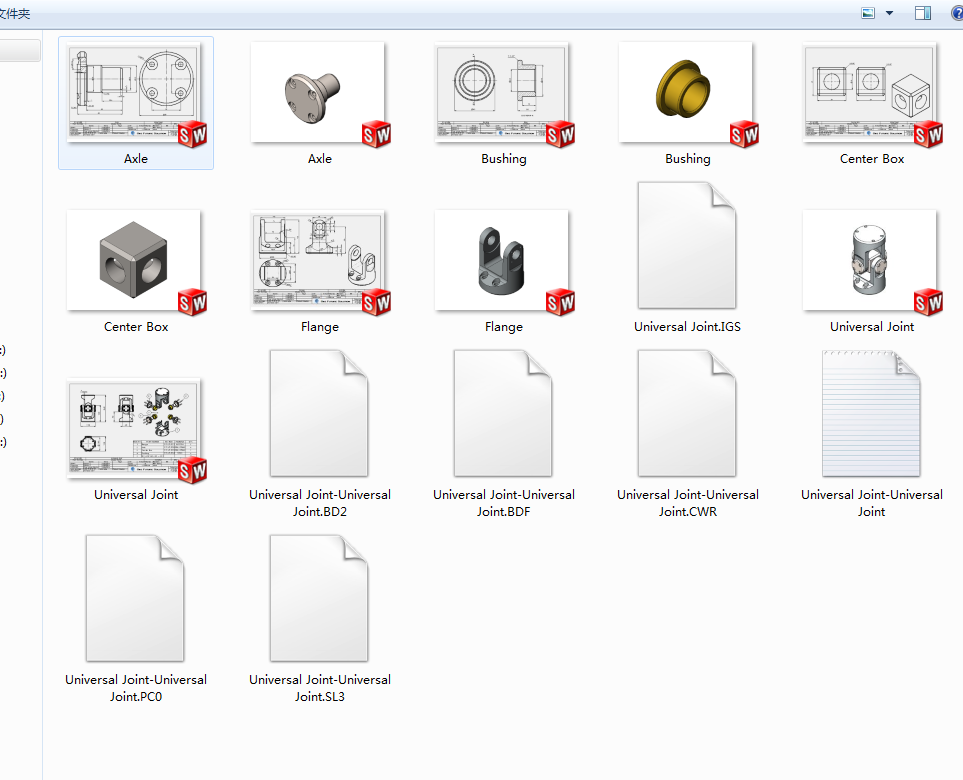Select the Axle 3D part file

[x=318, y=92]
